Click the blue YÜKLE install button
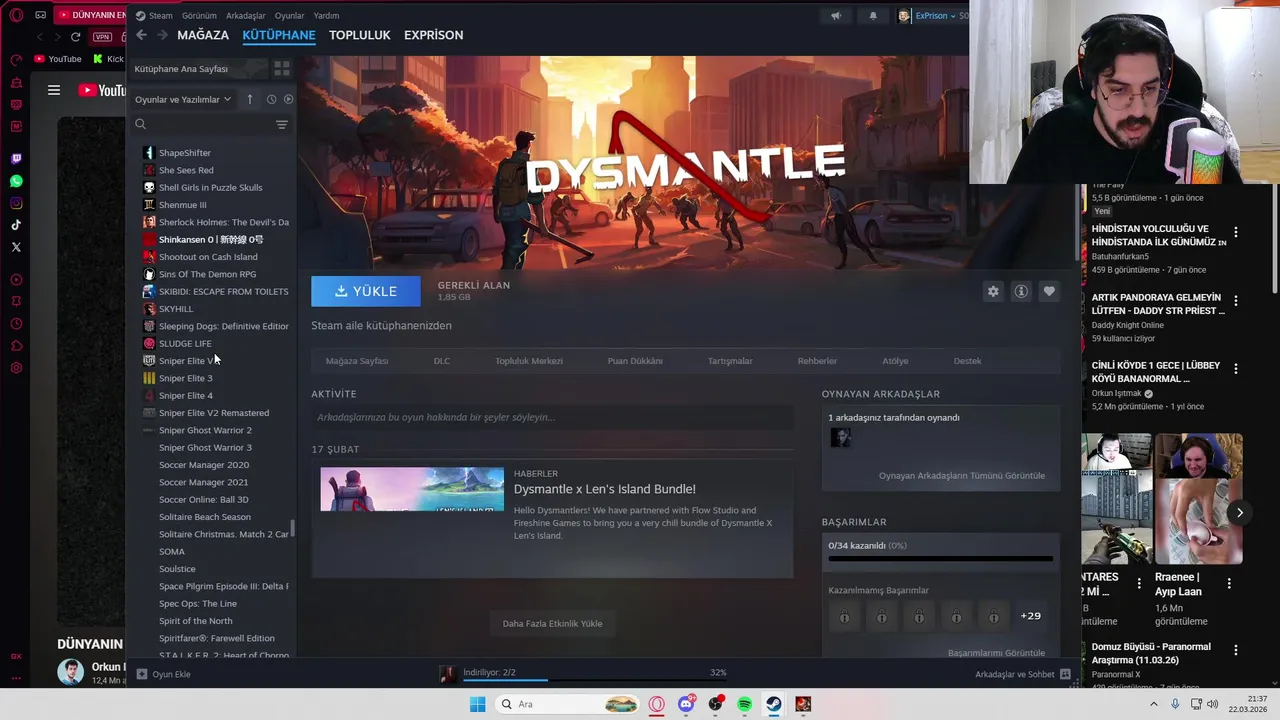This screenshot has width=1280, height=720. [366, 291]
